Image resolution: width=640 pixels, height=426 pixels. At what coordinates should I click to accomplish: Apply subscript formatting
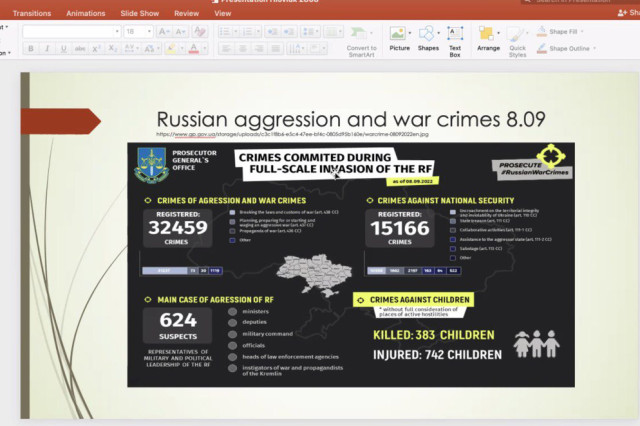113,49
